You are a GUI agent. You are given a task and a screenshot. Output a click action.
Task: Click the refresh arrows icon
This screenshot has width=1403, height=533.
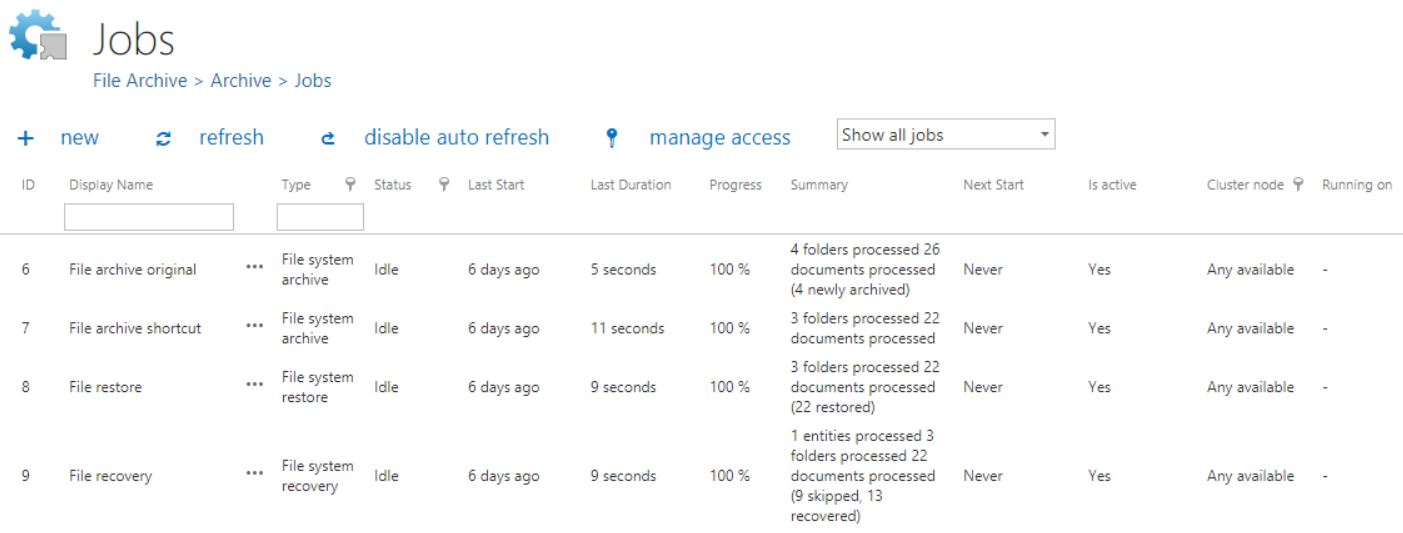(x=164, y=139)
